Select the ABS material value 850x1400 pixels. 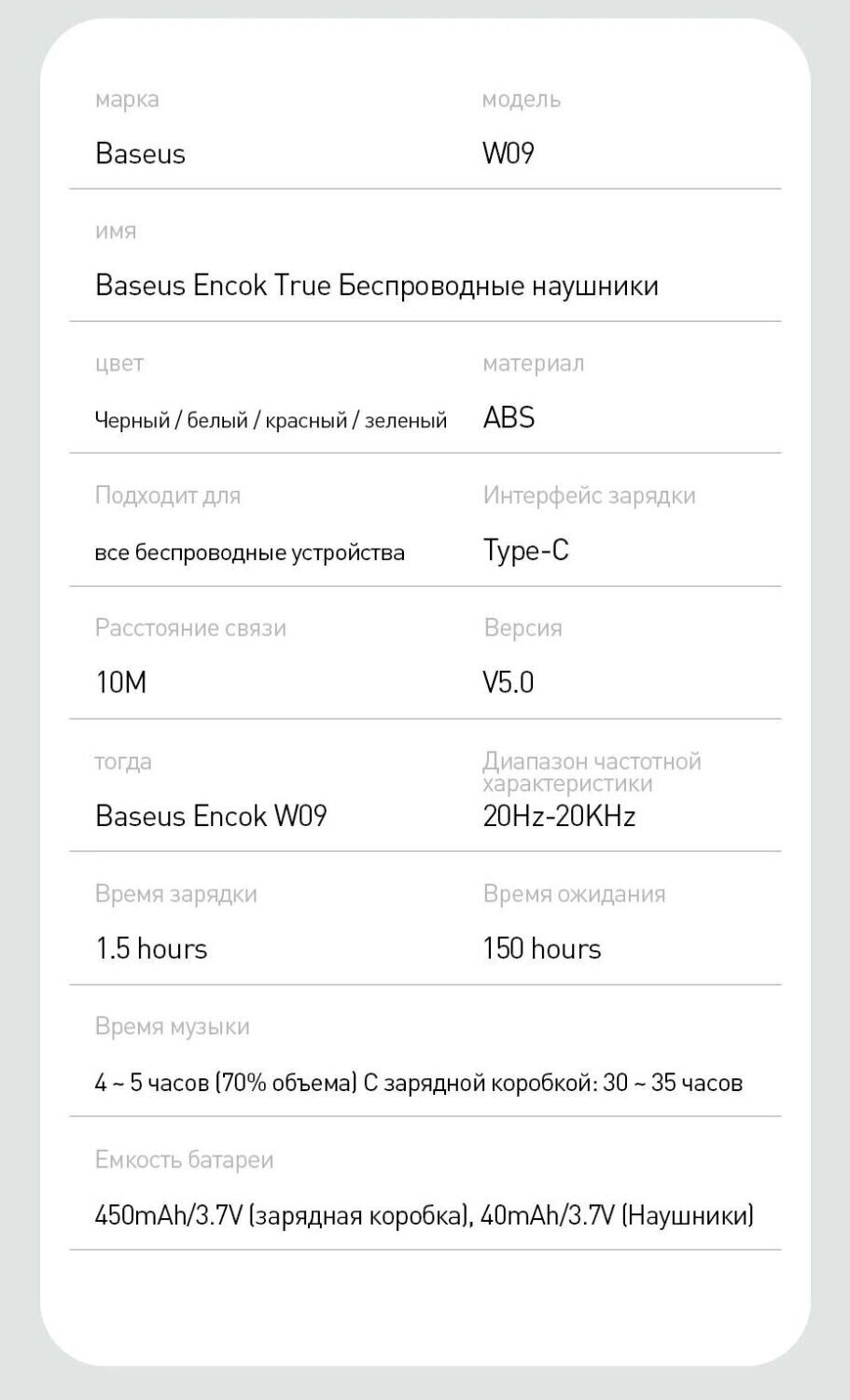coord(509,417)
